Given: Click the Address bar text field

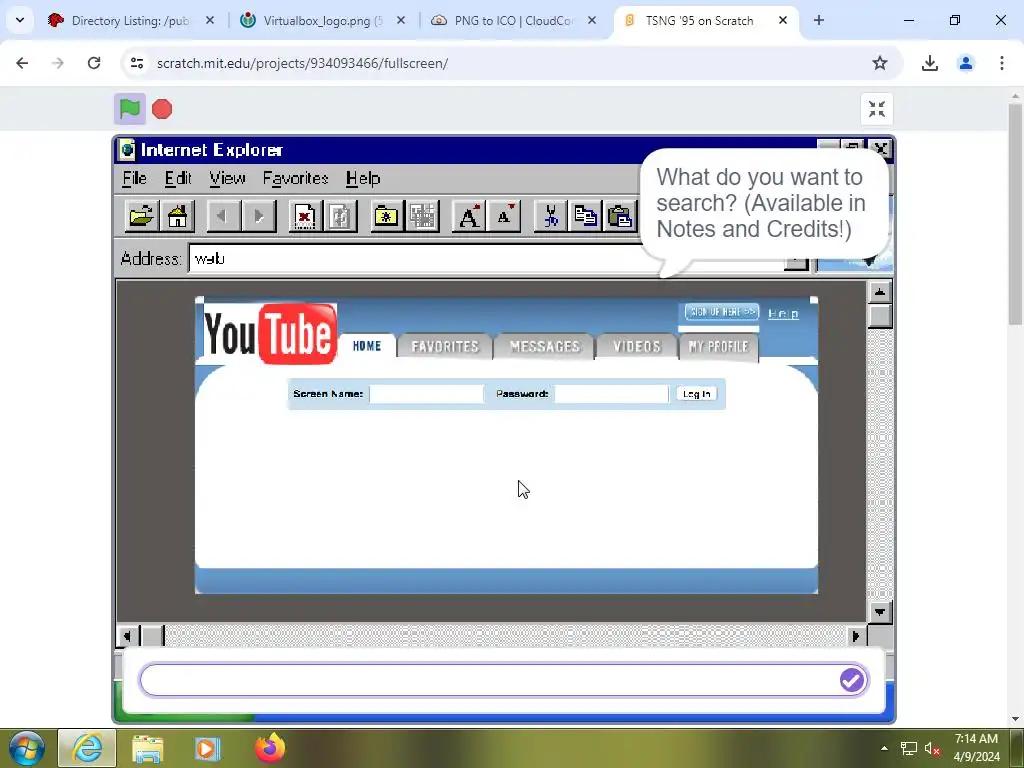Looking at the screenshot, I should [487, 259].
